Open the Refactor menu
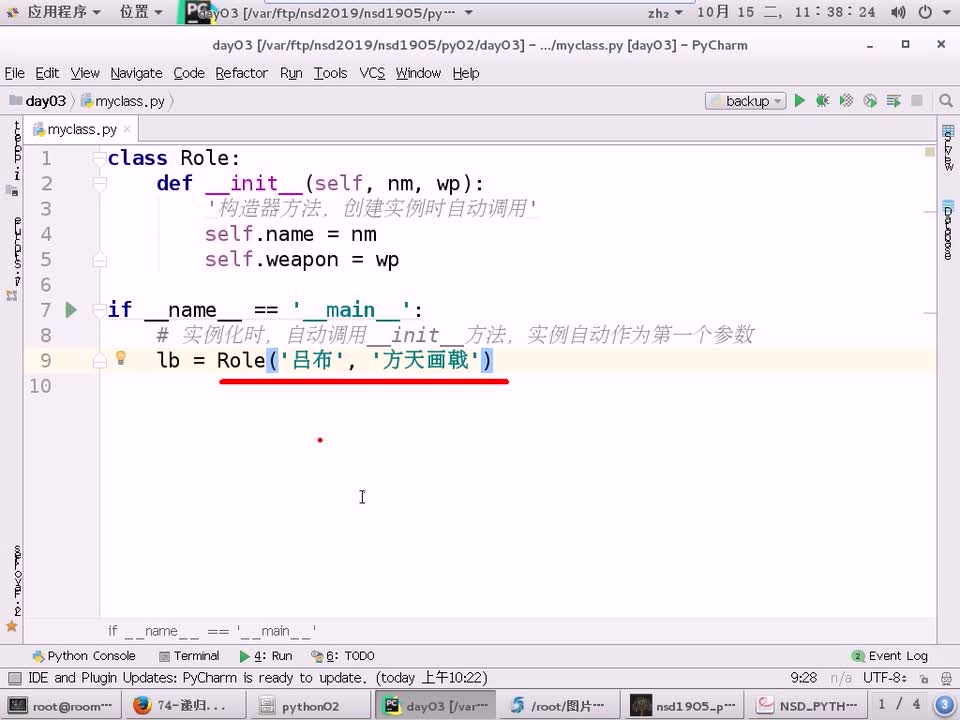The image size is (960, 720). click(241, 73)
